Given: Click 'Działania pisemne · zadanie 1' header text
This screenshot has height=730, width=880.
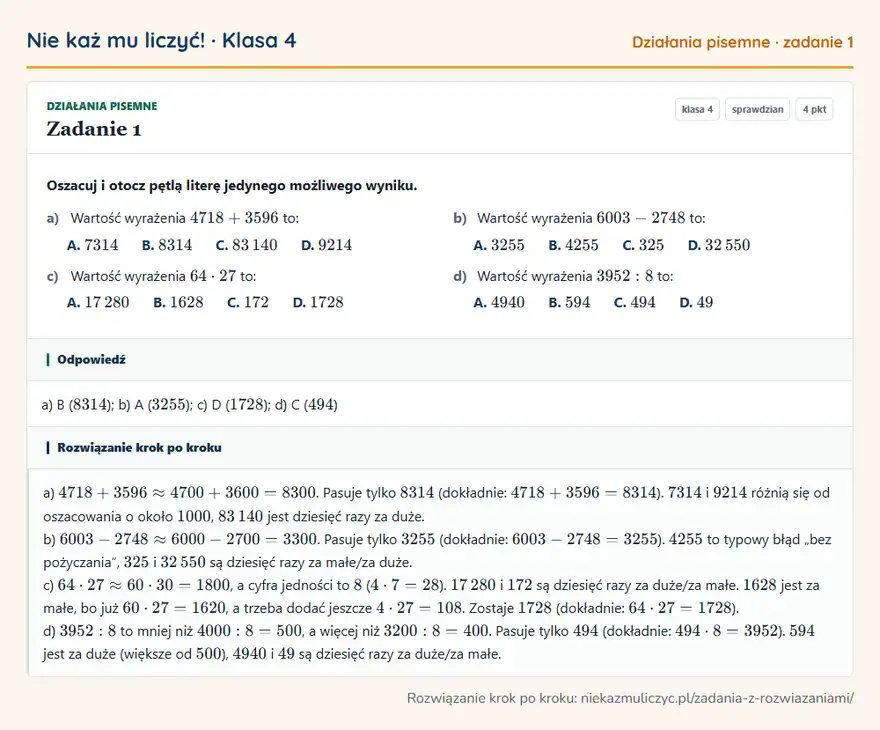Looking at the screenshot, I should (742, 42).
